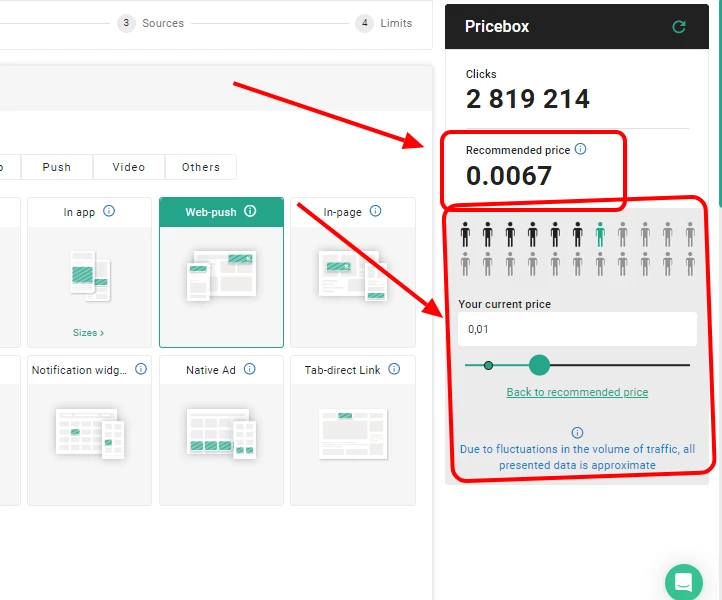The width and height of the screenshot is (722, 600).
Task: Click Back to recommended price link
Action: point(577,392)
